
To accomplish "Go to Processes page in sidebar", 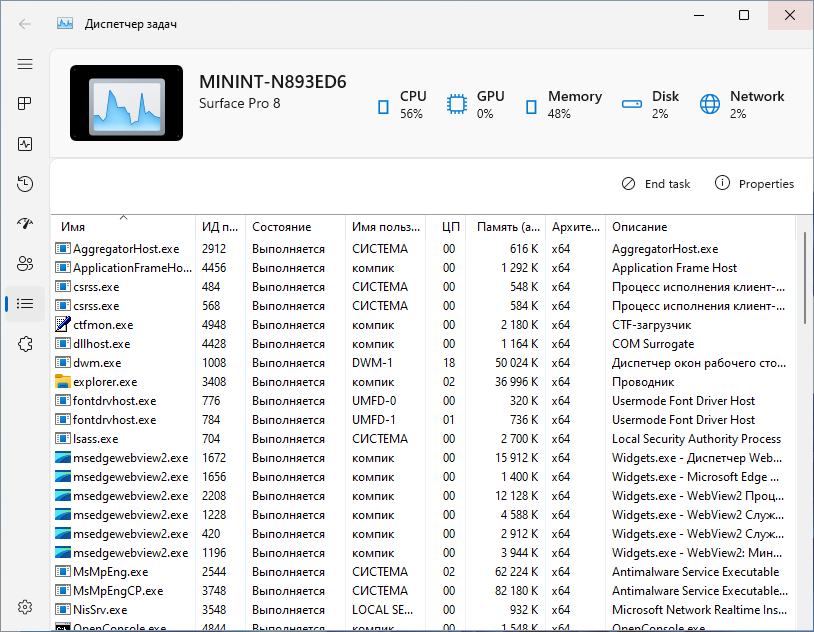I will (25, 104).
